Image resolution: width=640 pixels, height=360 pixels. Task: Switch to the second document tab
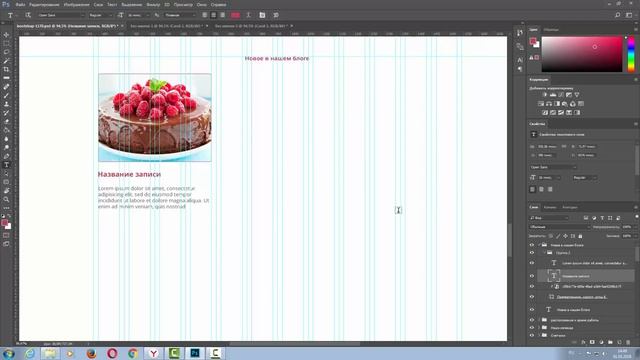pos(166,26)
